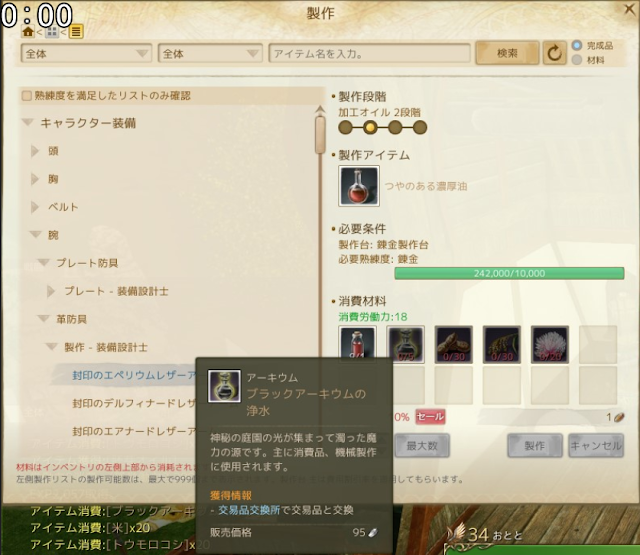The image size is (640, 555).
Task: Click the 消費労働力:18 text
Action: 373,317
